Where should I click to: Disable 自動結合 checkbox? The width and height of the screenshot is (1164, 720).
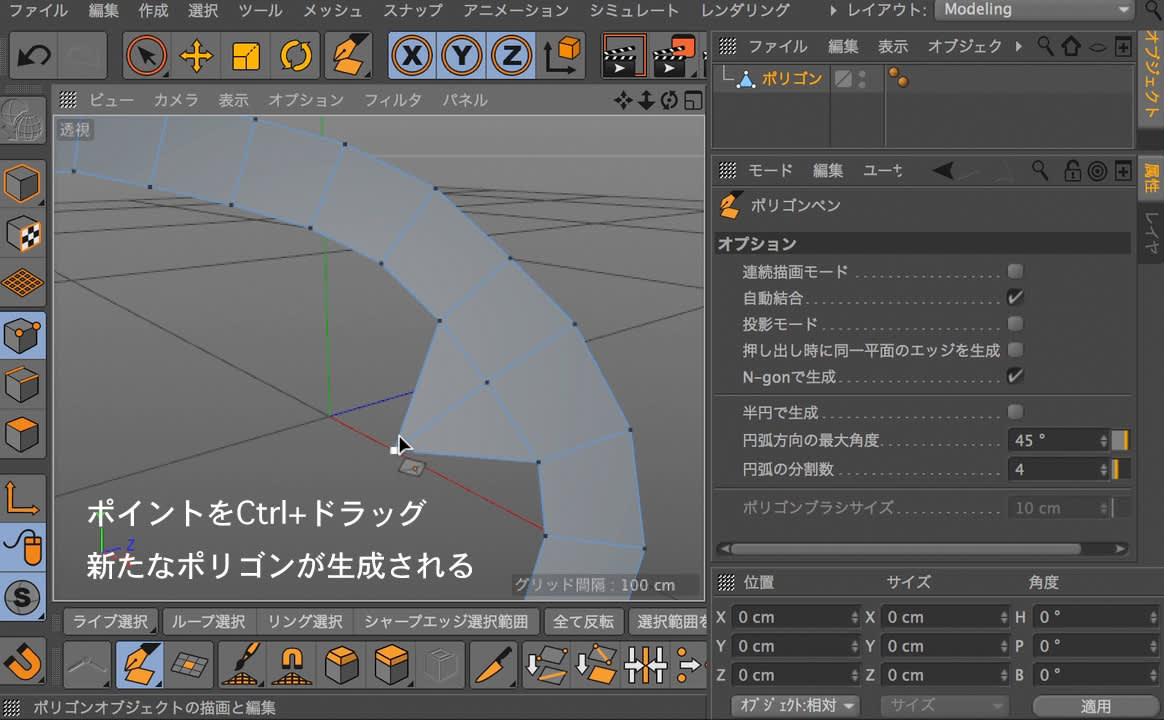click(1015, 297)
